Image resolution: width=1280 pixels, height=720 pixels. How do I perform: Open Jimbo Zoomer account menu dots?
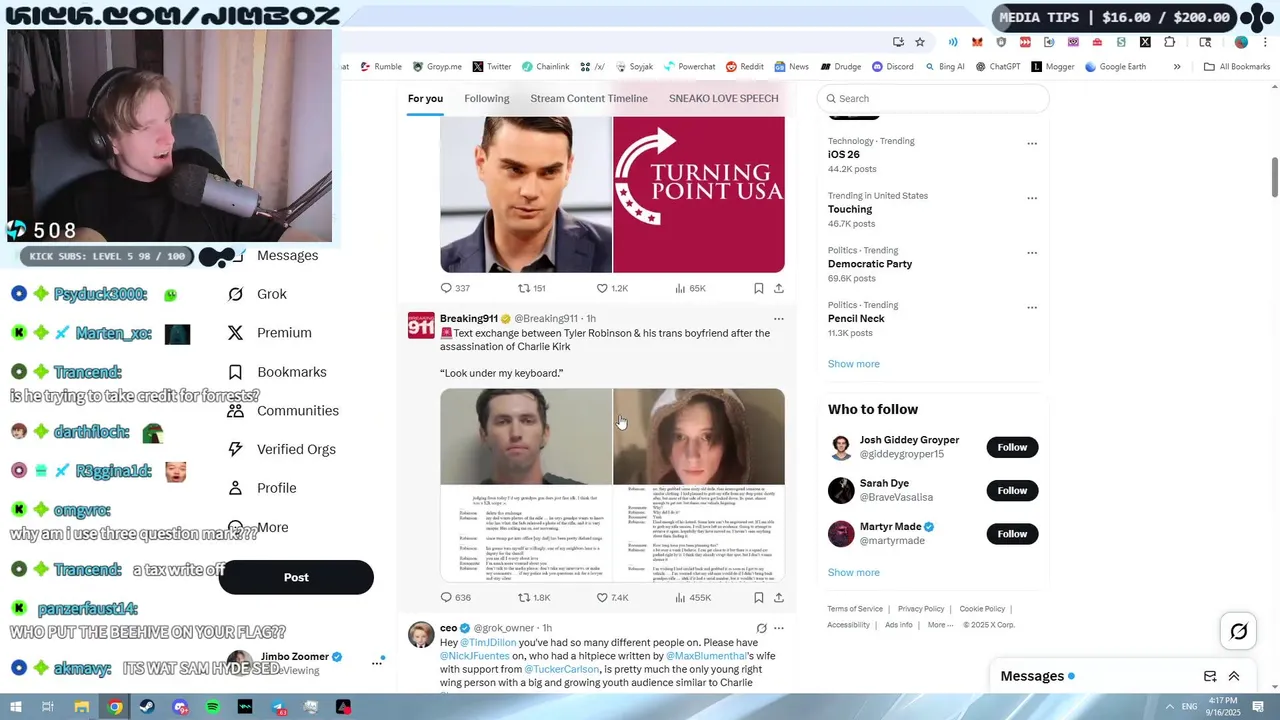(x=377, y=662)
